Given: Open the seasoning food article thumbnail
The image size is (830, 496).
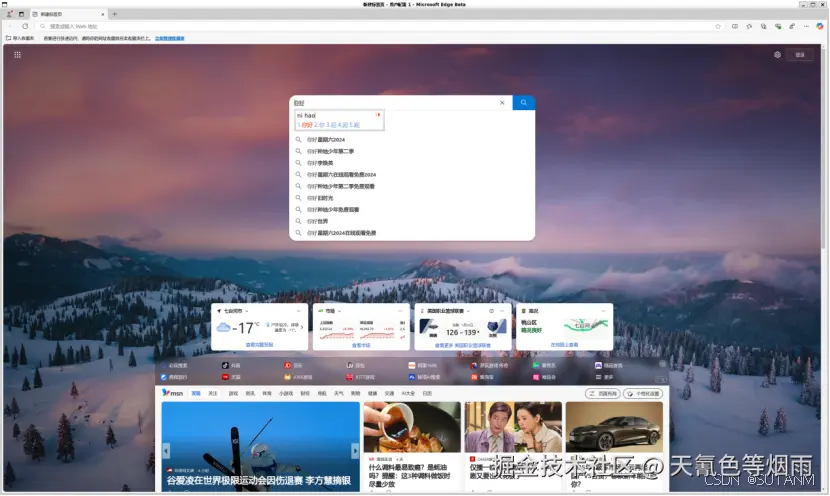Looking at the screenshot, I should coord(412,427).
